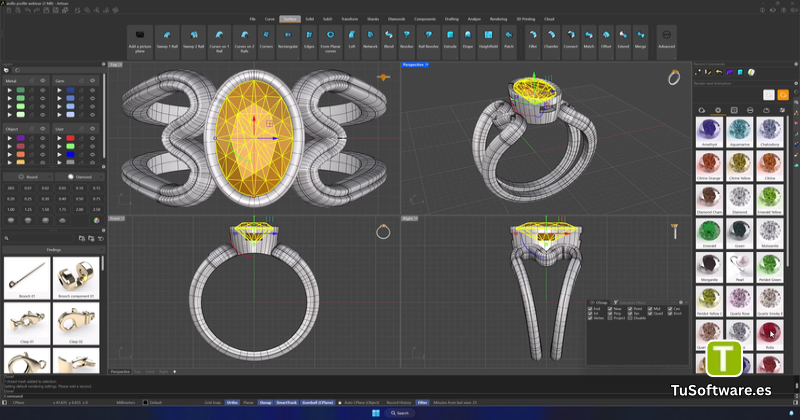The image size is (800, 420).
Task: Apply the Chamfer surface tool
Action: pos(551,40)
